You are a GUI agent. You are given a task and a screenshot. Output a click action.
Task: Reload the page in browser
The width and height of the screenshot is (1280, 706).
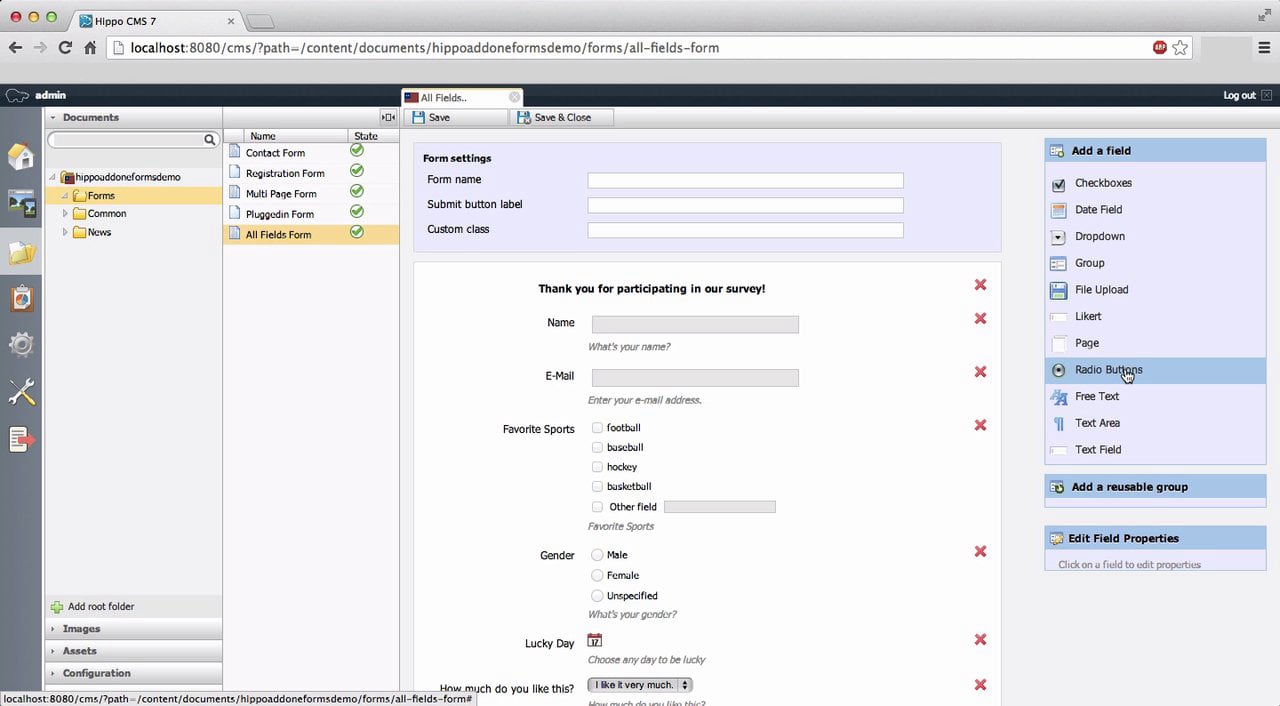[65, 47]
